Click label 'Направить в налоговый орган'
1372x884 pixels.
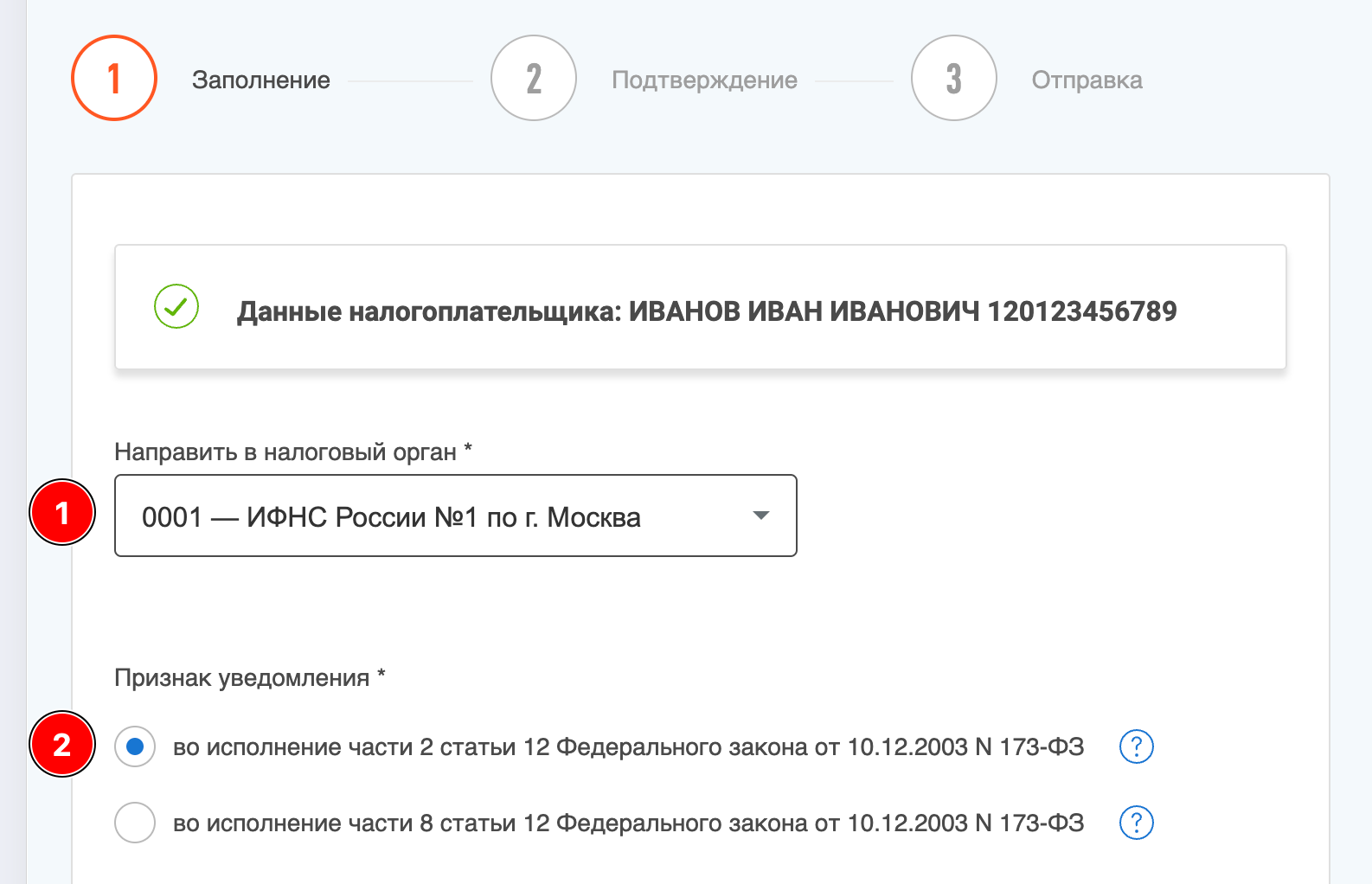(x=293, y=452)
